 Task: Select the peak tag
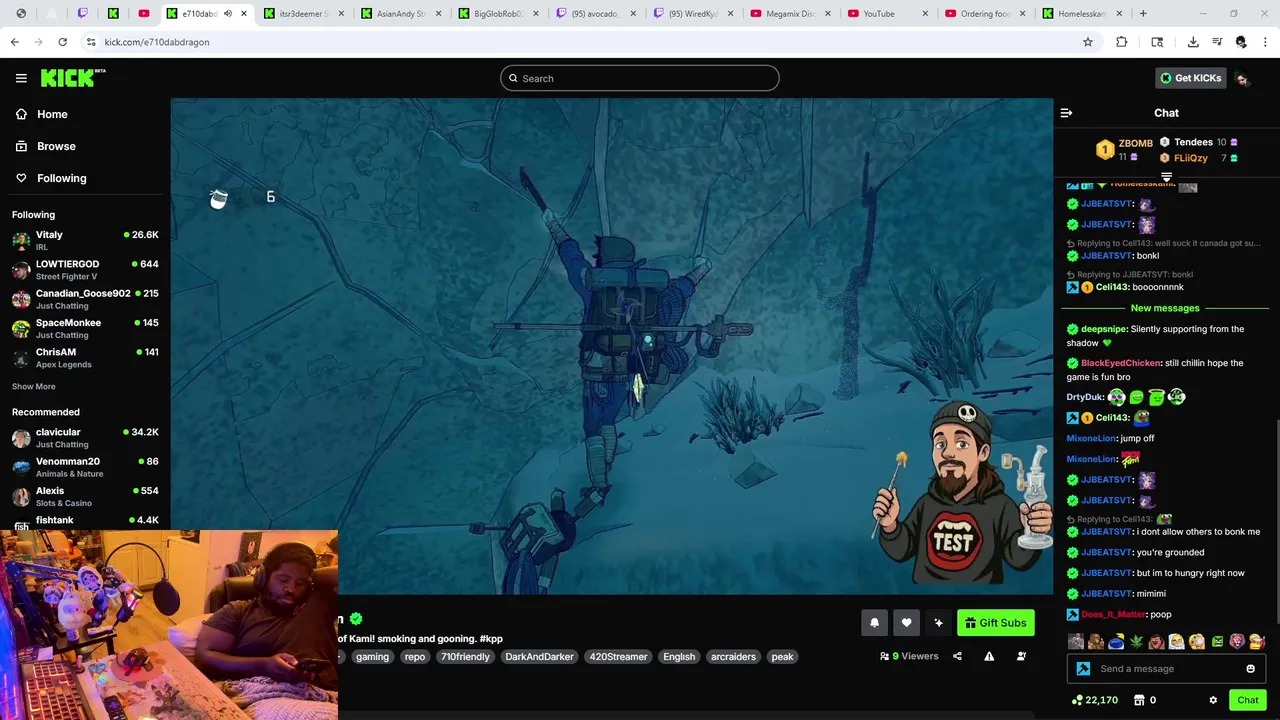click(x=782, y=656)
